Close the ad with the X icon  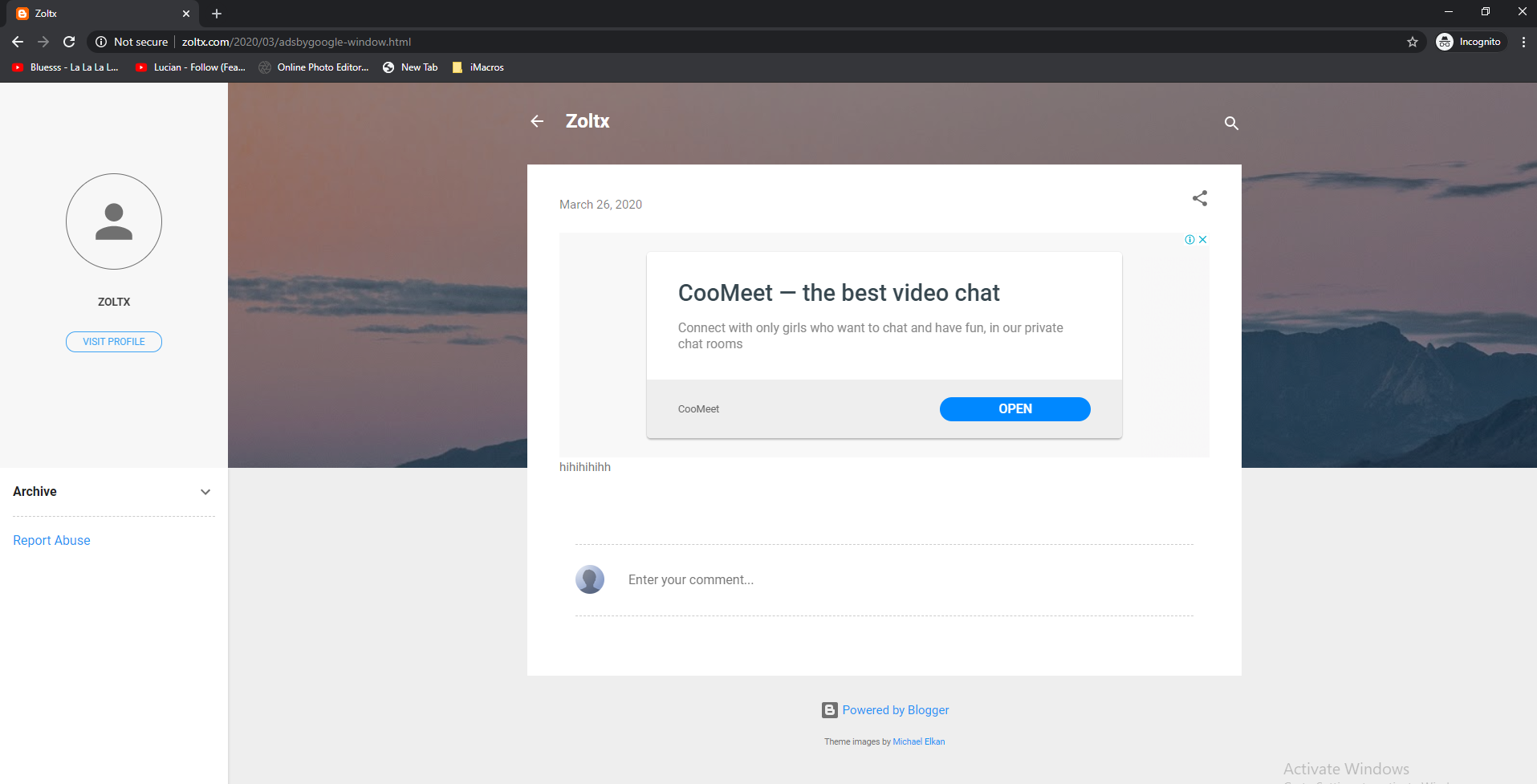click(1202, 240)
